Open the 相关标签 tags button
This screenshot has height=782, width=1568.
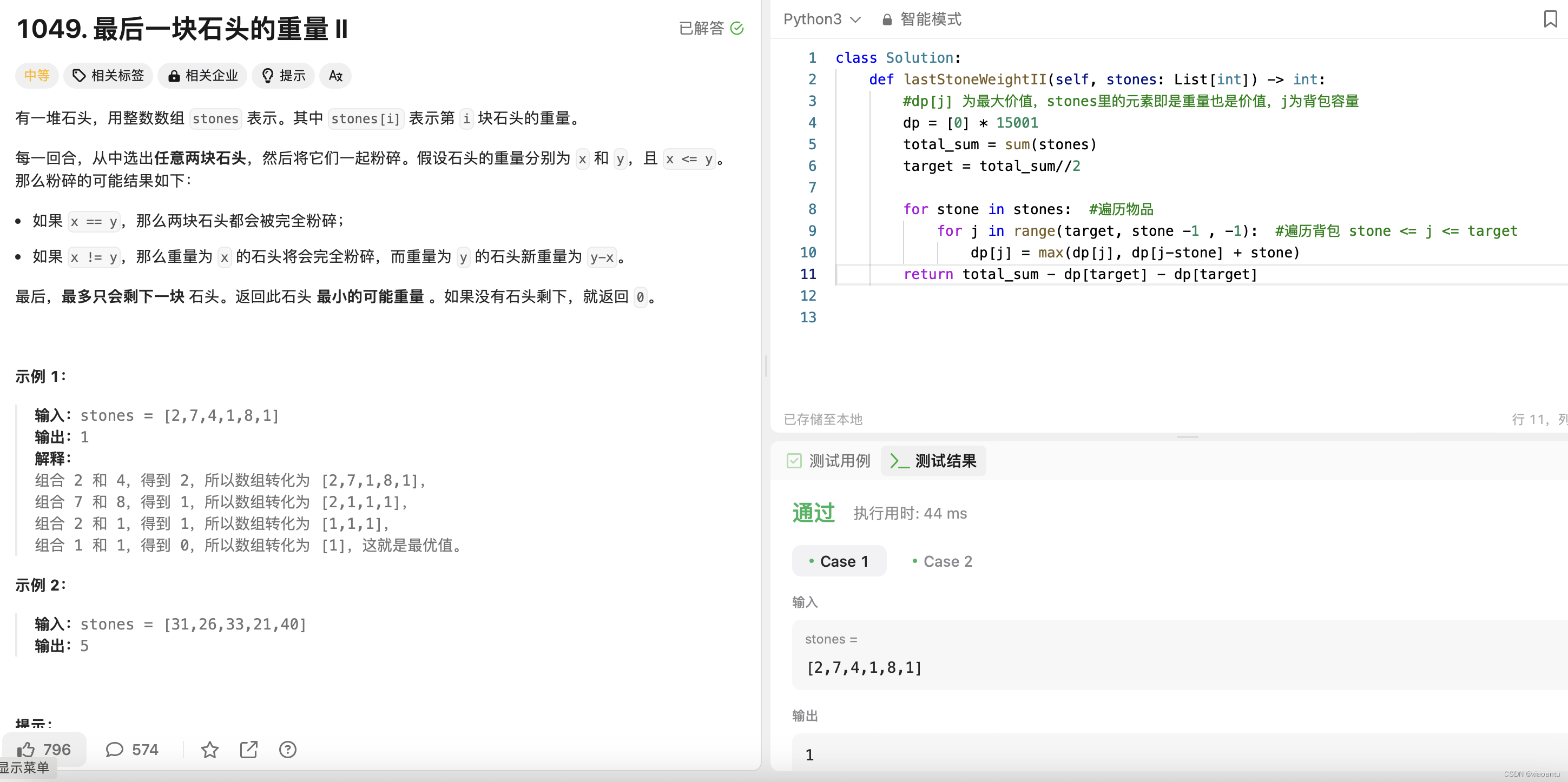[108, 76]
